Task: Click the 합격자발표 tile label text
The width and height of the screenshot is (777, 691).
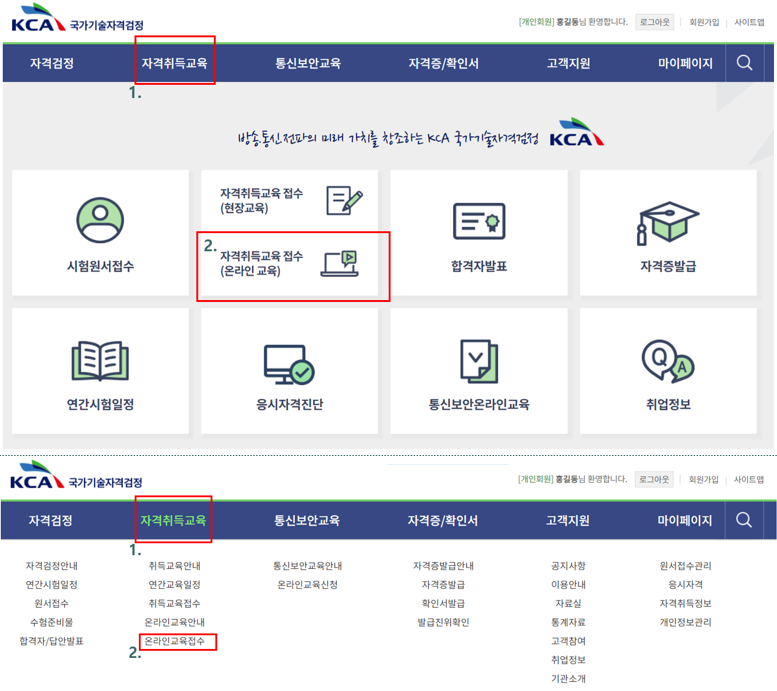Action: click(479, 266)
